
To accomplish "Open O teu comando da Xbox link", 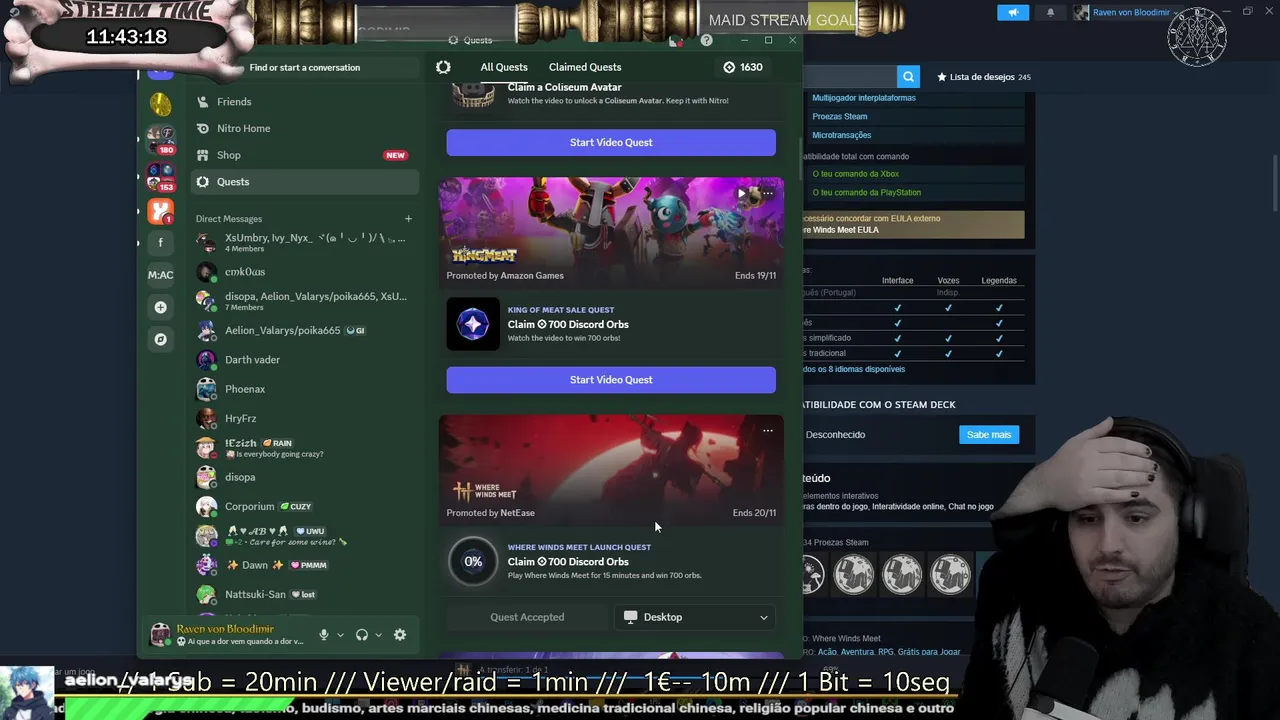I will 856,174.
